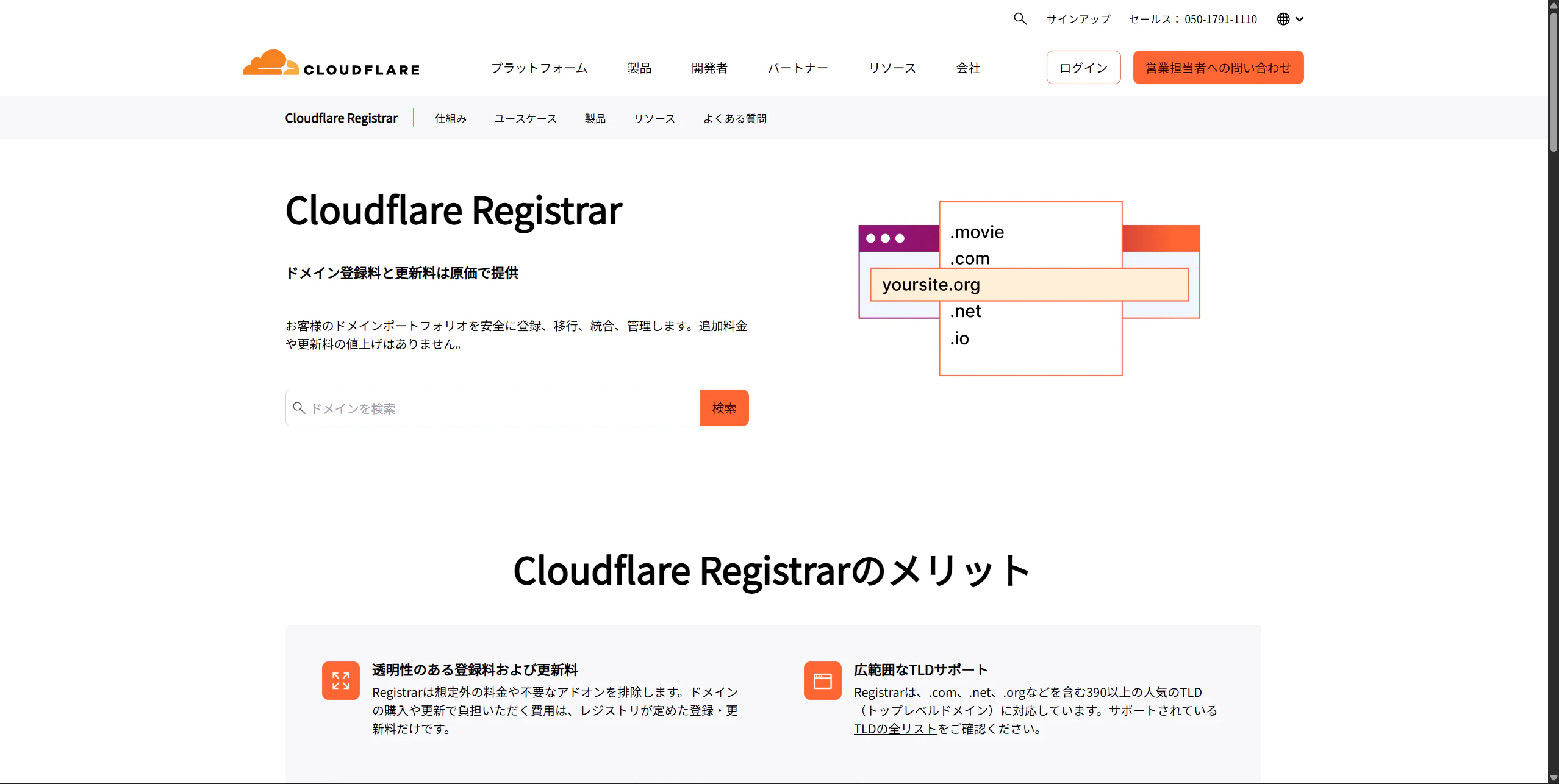Open the 製品 main navigation menu
Viewport: 1559px width, 784px height.
(x=639, y=68)
